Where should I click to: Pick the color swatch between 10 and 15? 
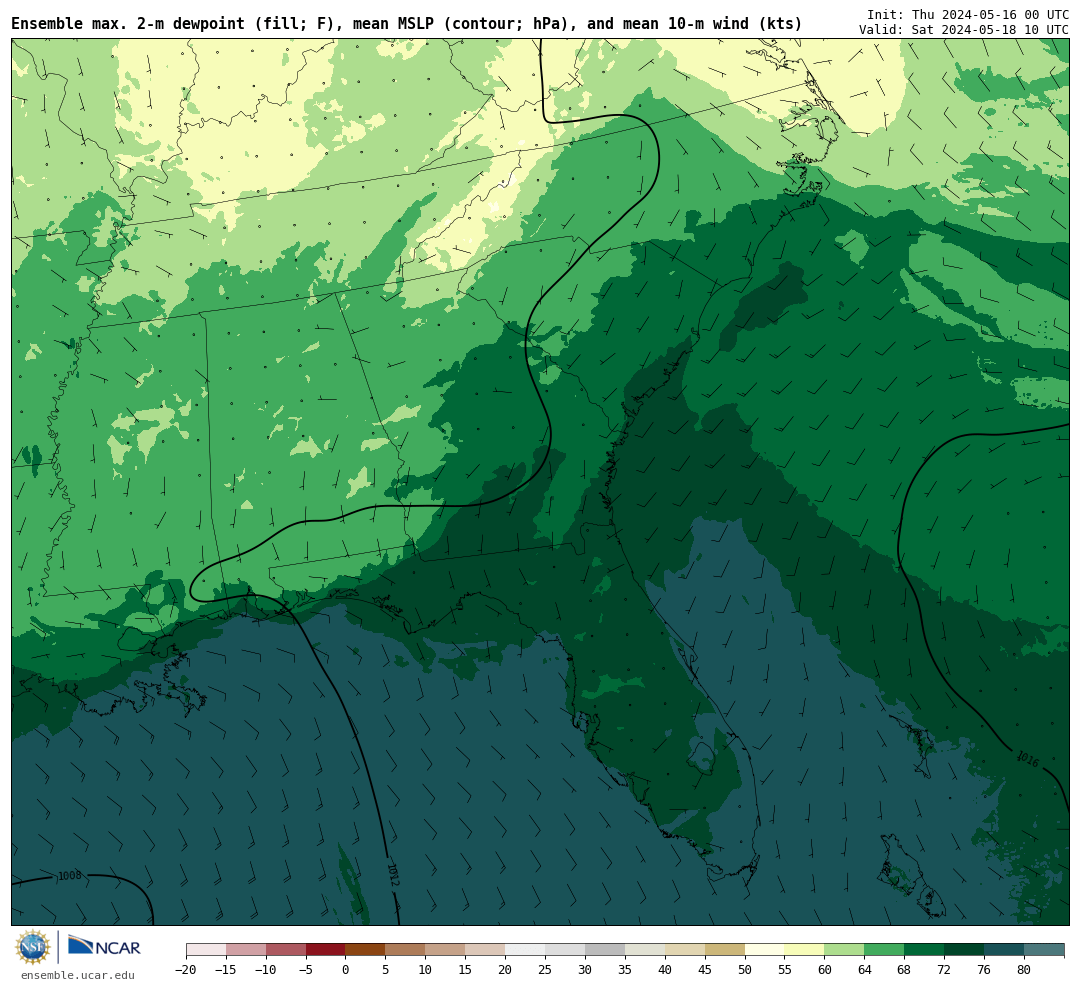(x=446, y=950)
